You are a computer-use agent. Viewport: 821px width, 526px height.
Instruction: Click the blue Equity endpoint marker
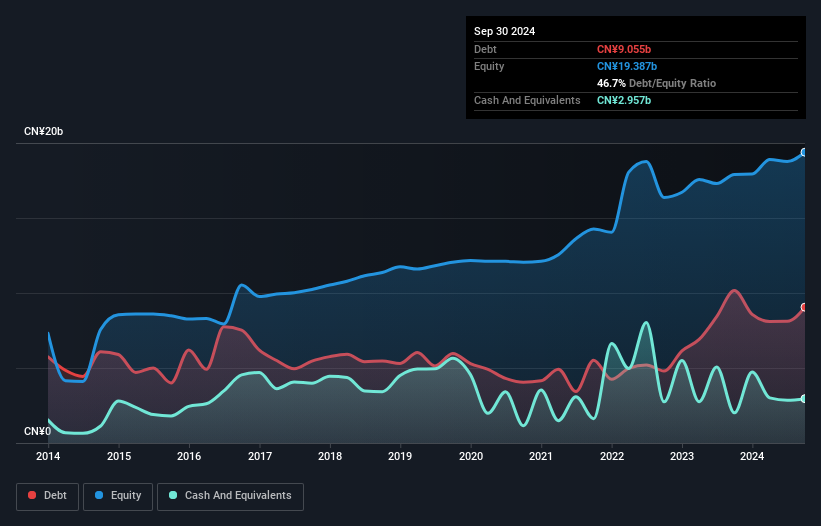tap(804, 152)
